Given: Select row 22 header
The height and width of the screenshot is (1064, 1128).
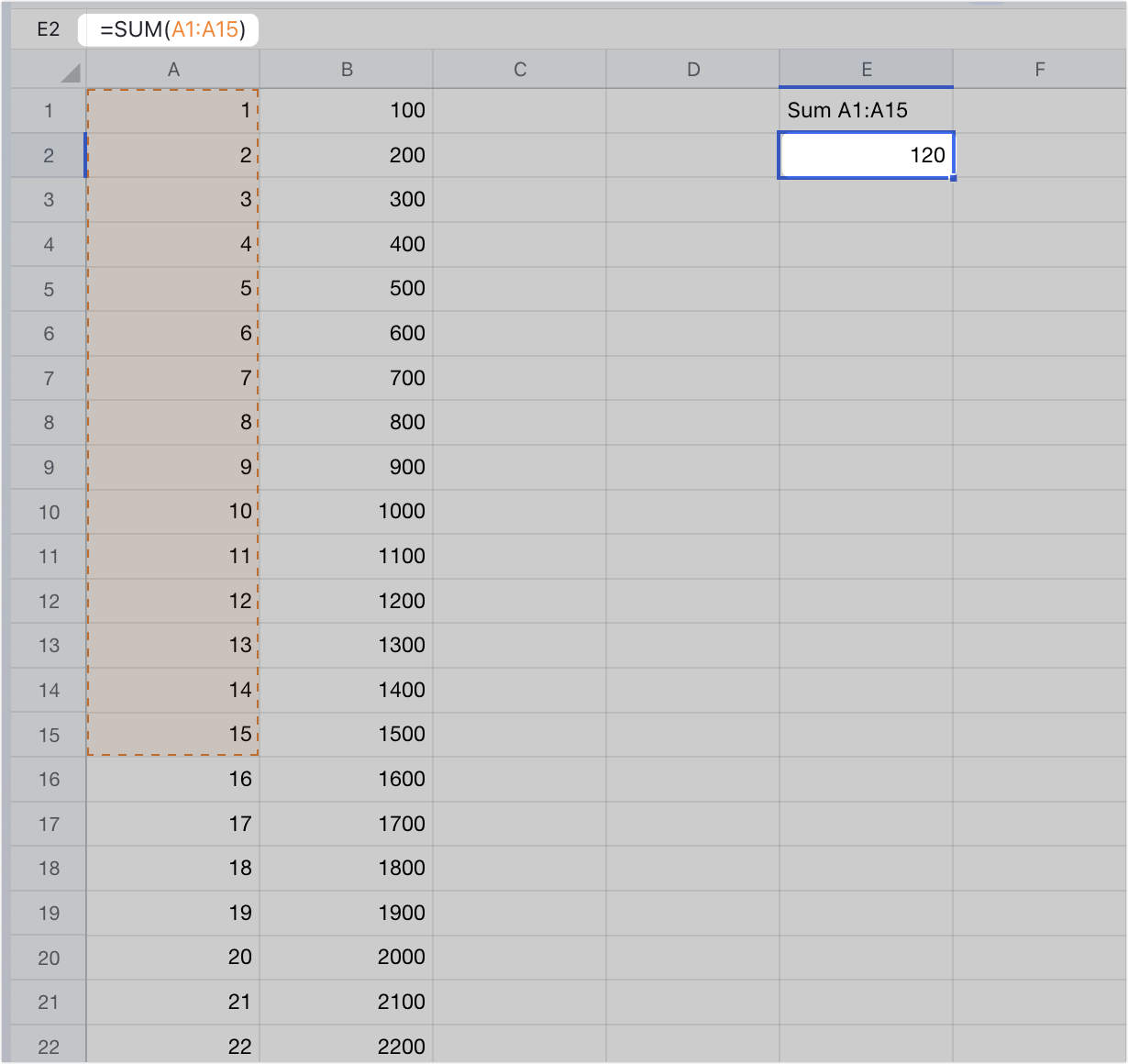Looking at the screenshot, I should click(x=49, y=1047).
